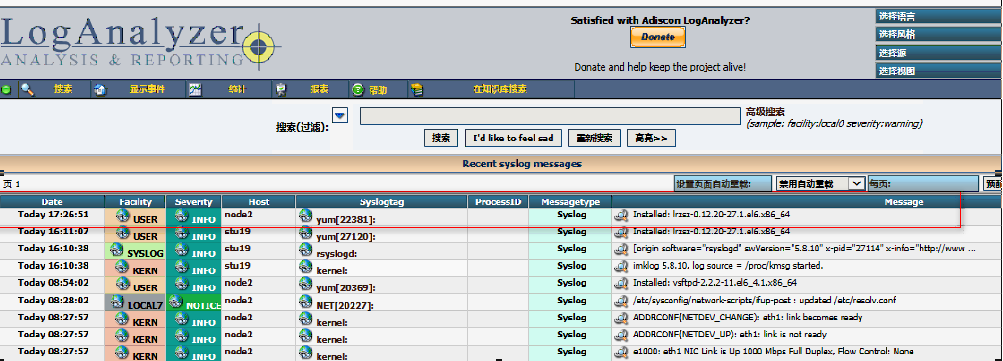Click the home icon beside 显示事件
The width and height of the screenshot is (1003, 361).
coord(100,90)
